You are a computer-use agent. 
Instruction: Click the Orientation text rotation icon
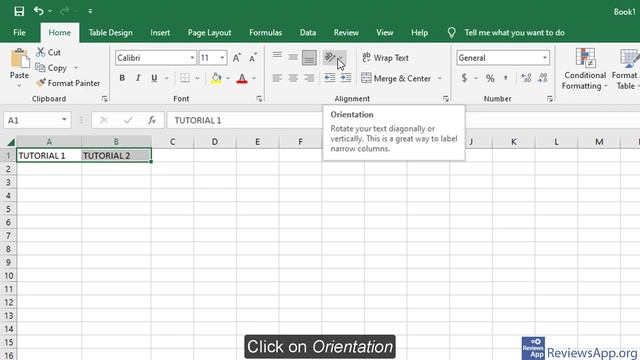pyautogui.click(x=330, y=57)
